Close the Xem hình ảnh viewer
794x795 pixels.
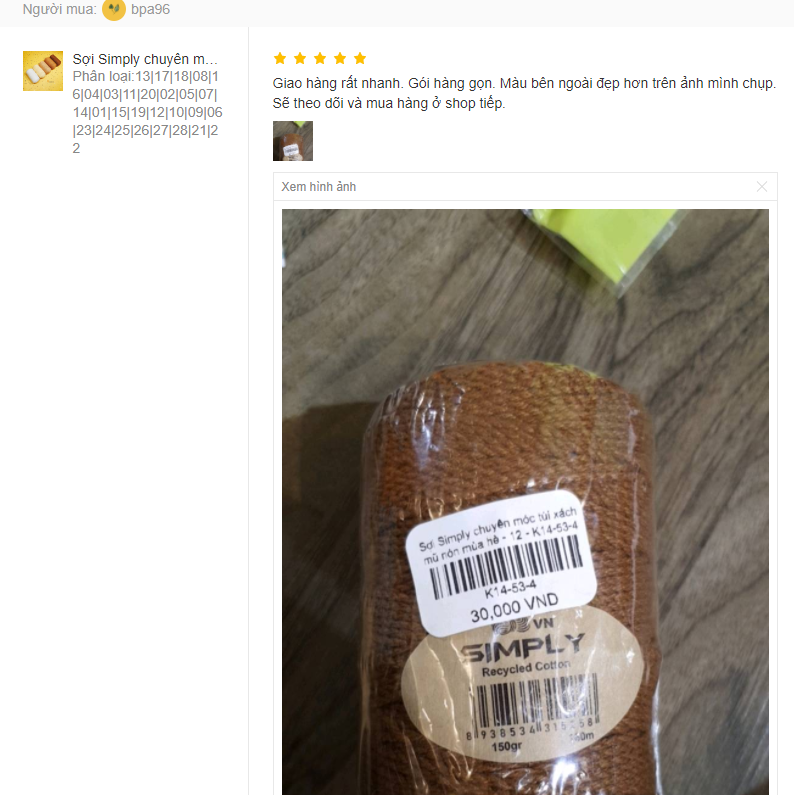762,187
